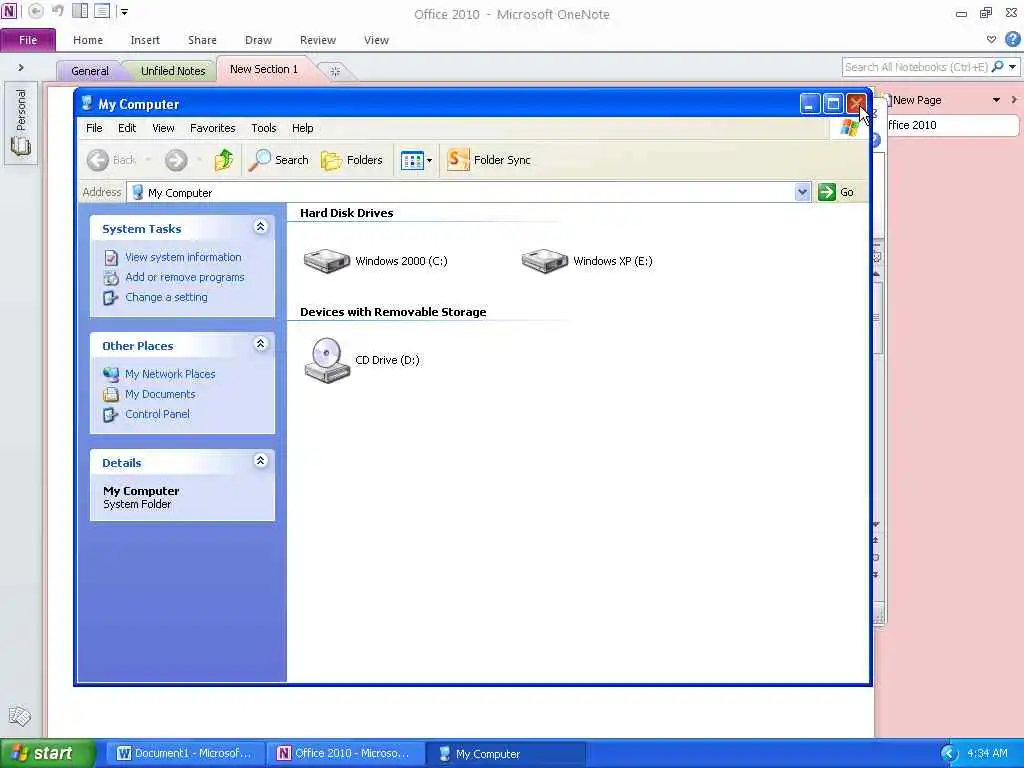Minimize the OneNote ribbon arrow

[991, 40]
